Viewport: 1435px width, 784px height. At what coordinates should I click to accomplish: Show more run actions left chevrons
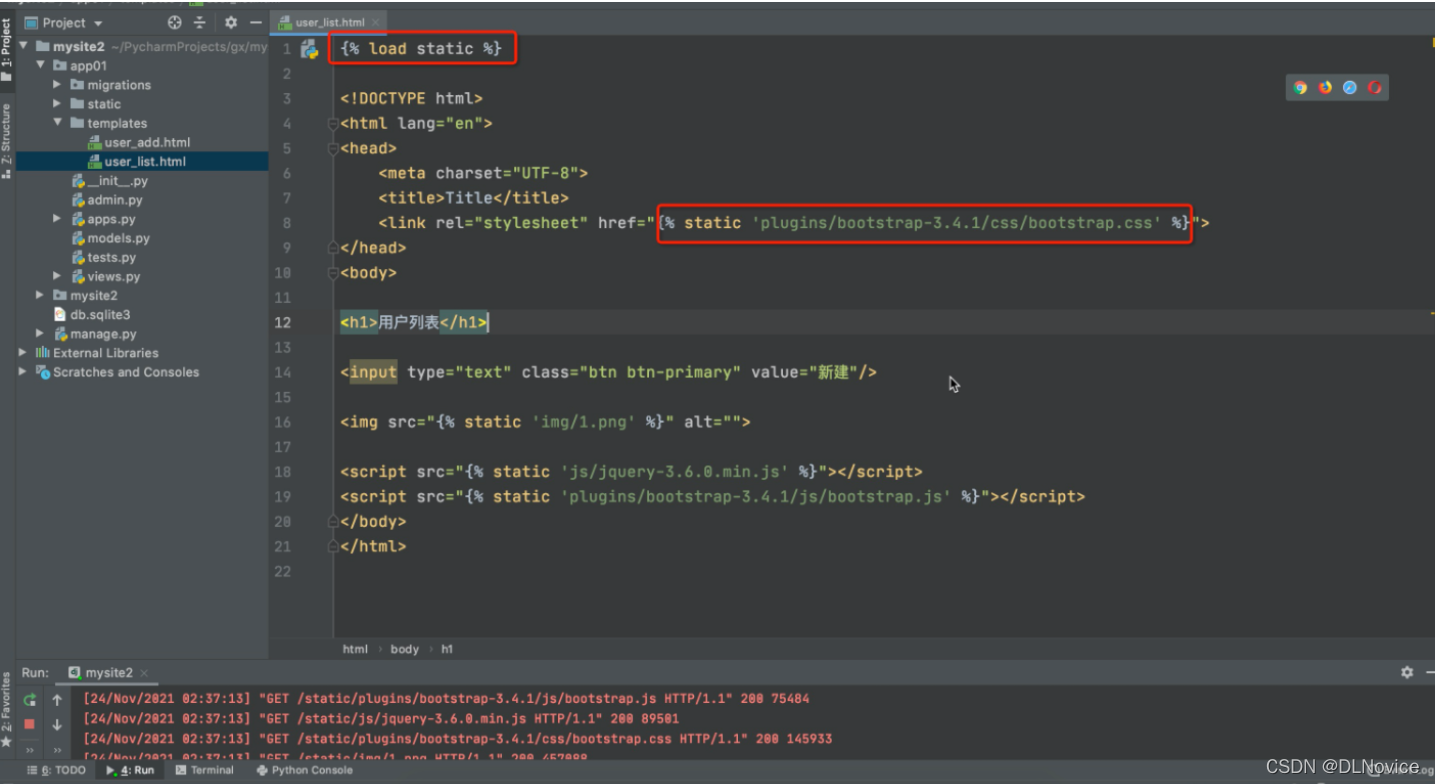30,749
